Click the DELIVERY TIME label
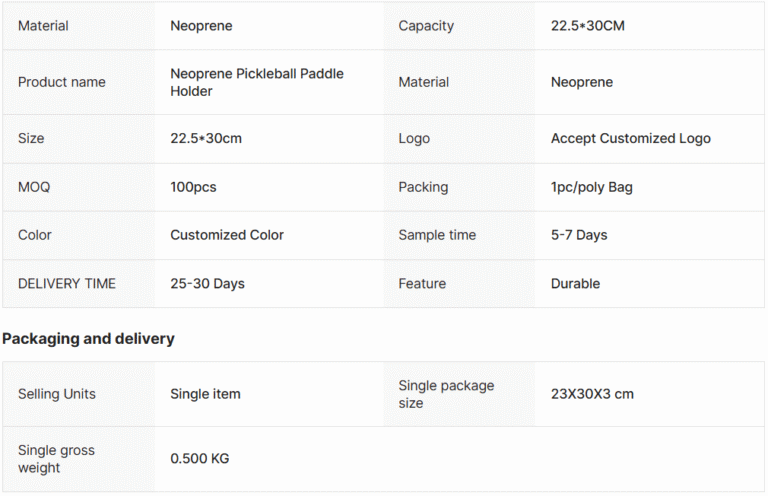The image size is (768, 496). point(67,283)
